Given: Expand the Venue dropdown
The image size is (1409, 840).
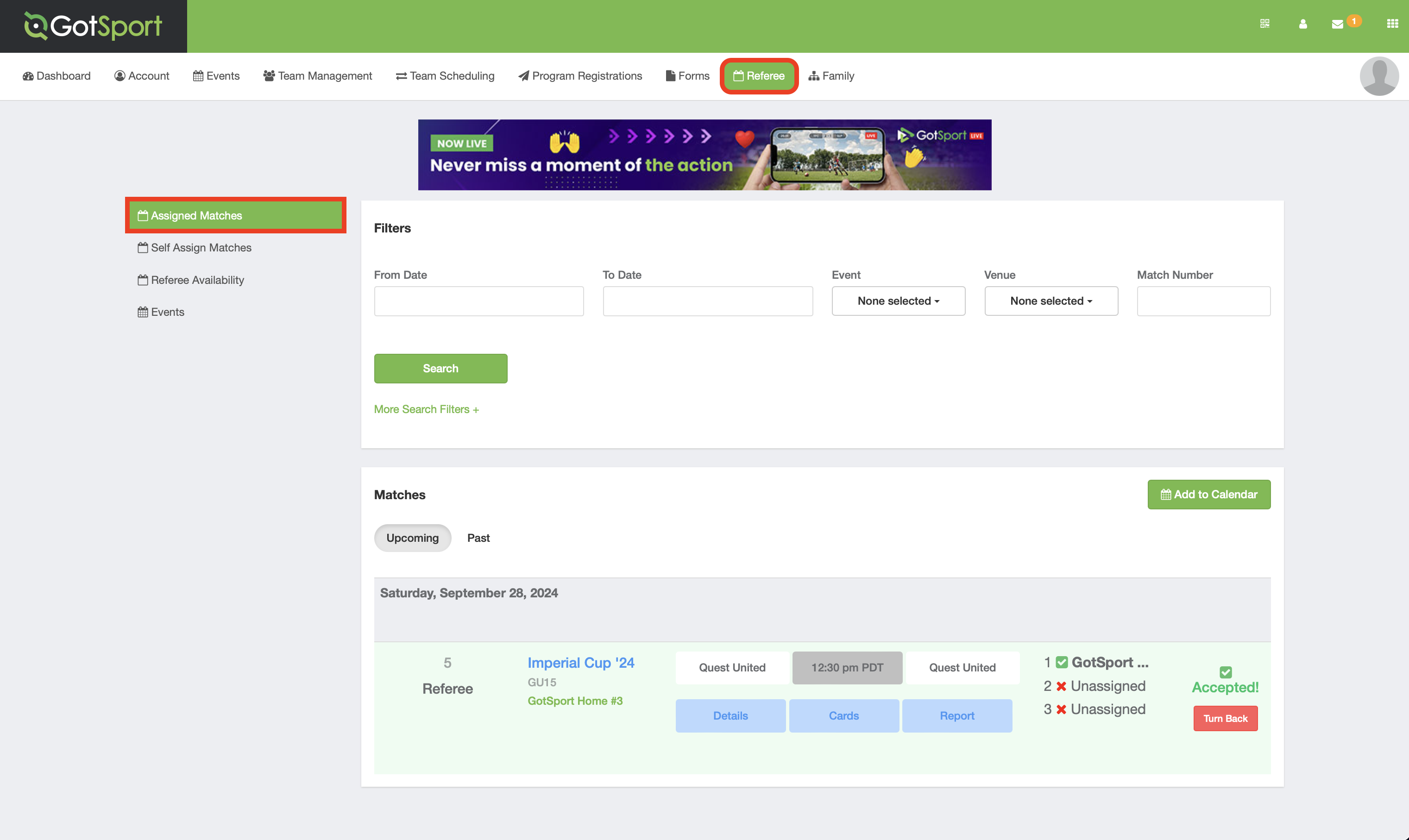Looking at the screenshot, I should point(1051,301).
